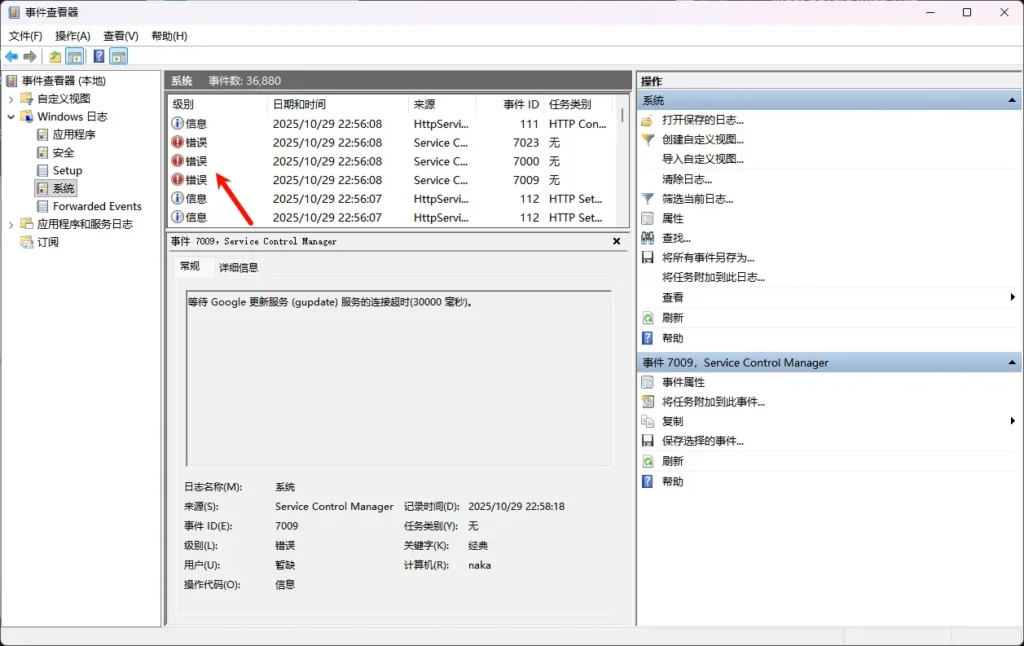This screenshot has width=1024, height=646.
Task: Click the 筛选当前日志 funnel filter icon
Action: 648,199
